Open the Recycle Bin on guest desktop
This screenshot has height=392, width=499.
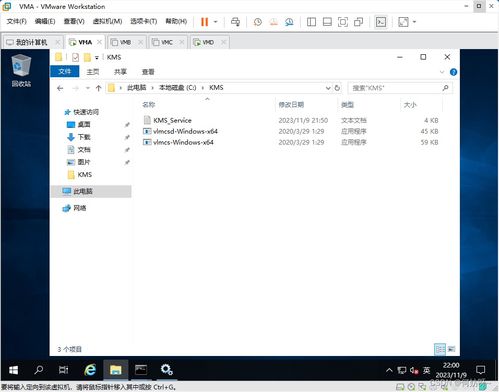tap(21, 70)
